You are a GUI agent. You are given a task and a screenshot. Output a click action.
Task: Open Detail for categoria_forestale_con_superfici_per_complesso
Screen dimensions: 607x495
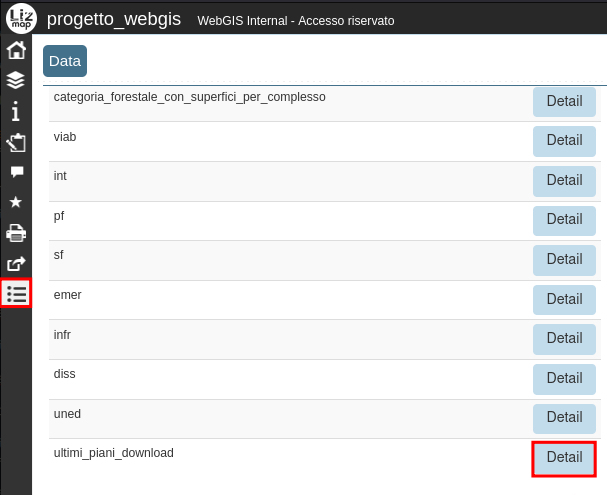tap(564, 101)
